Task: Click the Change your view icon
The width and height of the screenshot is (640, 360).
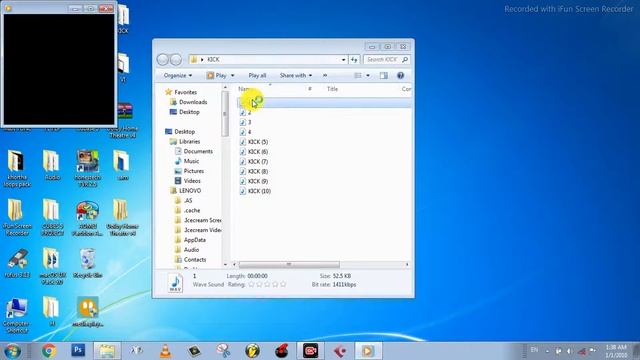Action: coord(358,76)
